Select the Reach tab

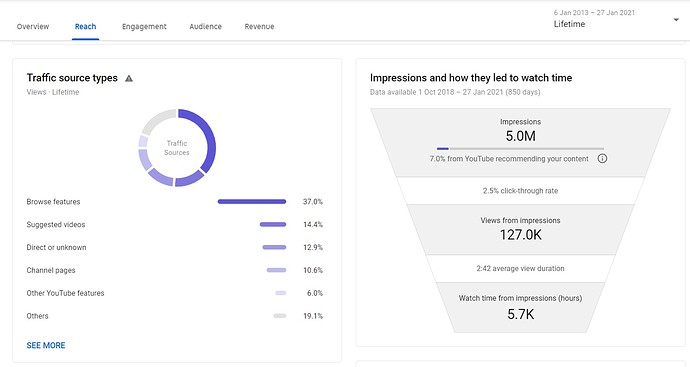click(85, 26)
